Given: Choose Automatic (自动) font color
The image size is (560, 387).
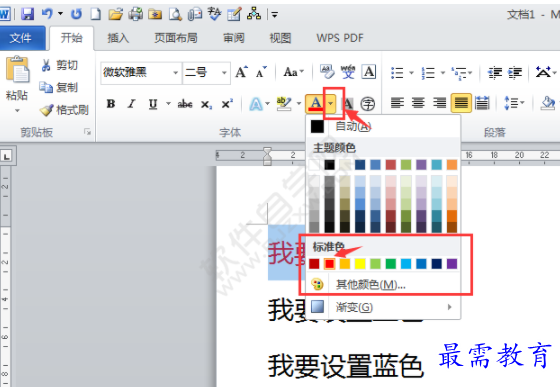Looking at the screenshot, I should click(383, 126).
